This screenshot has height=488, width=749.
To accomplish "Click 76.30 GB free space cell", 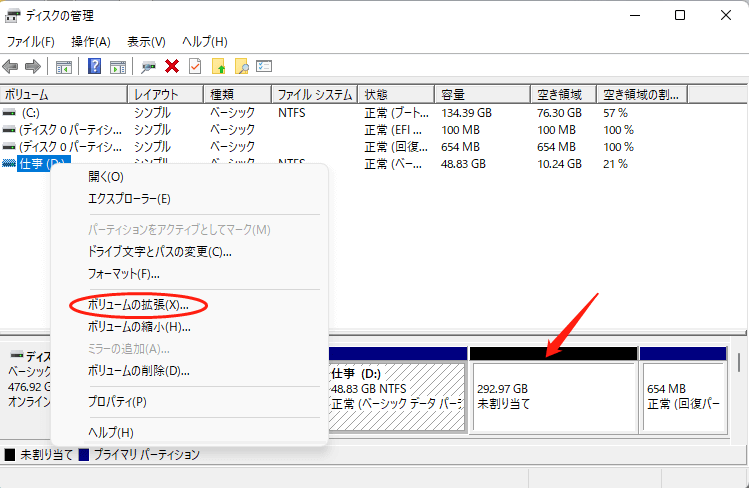I will click(x=559, y=113).
